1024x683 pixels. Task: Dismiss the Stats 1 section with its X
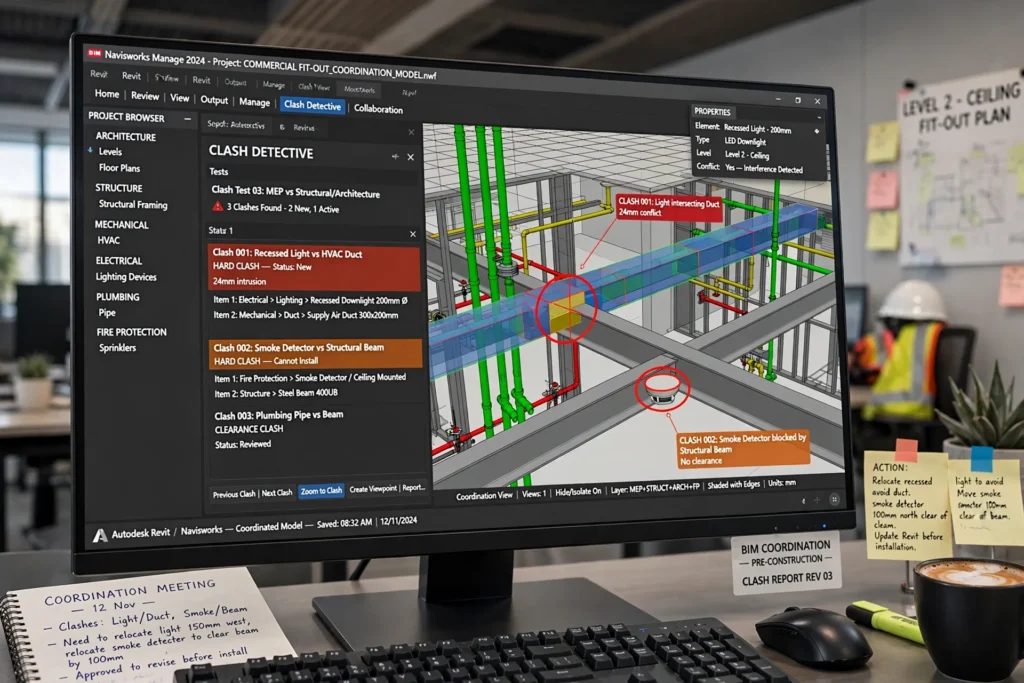[413, 234]
